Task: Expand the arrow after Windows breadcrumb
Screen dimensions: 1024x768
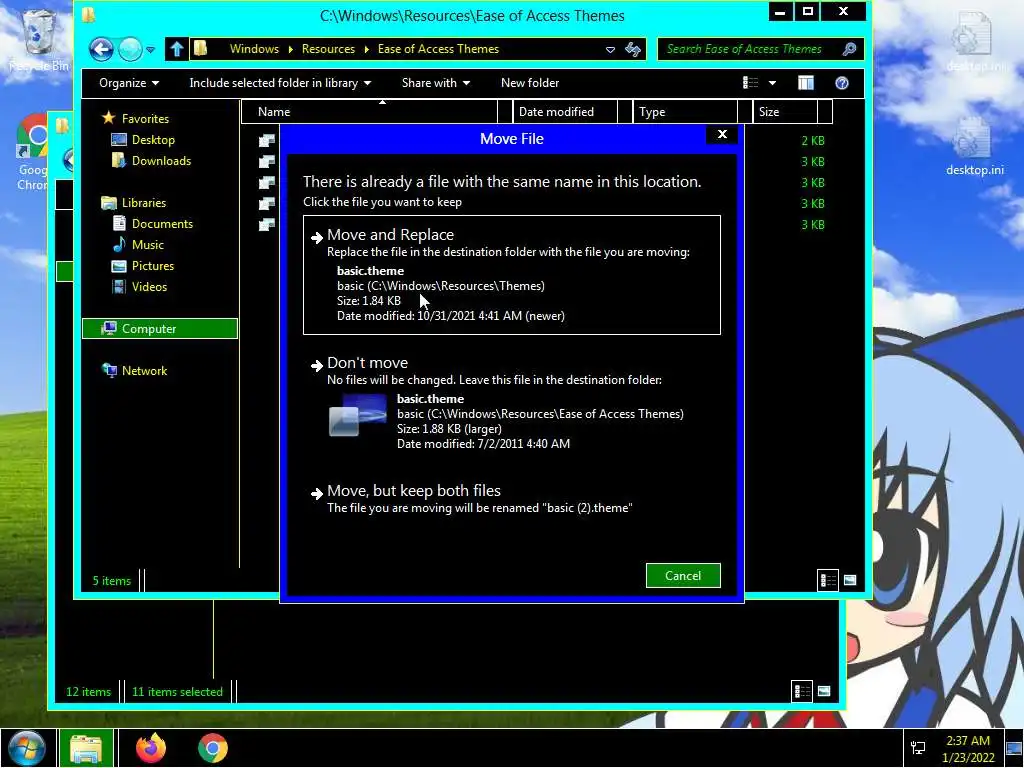Action: [291, 50]
